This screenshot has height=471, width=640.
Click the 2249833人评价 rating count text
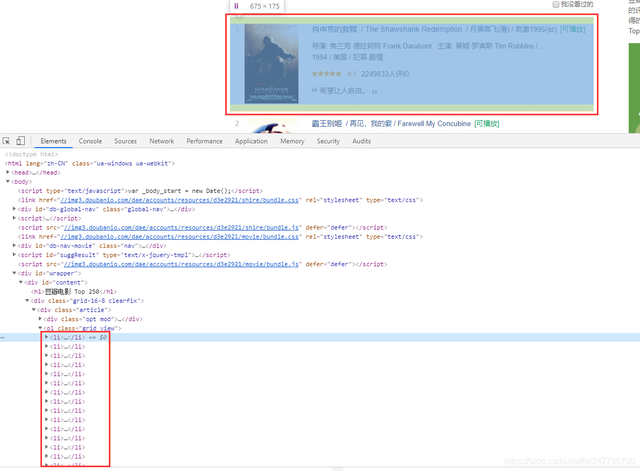tap(385, 74)
